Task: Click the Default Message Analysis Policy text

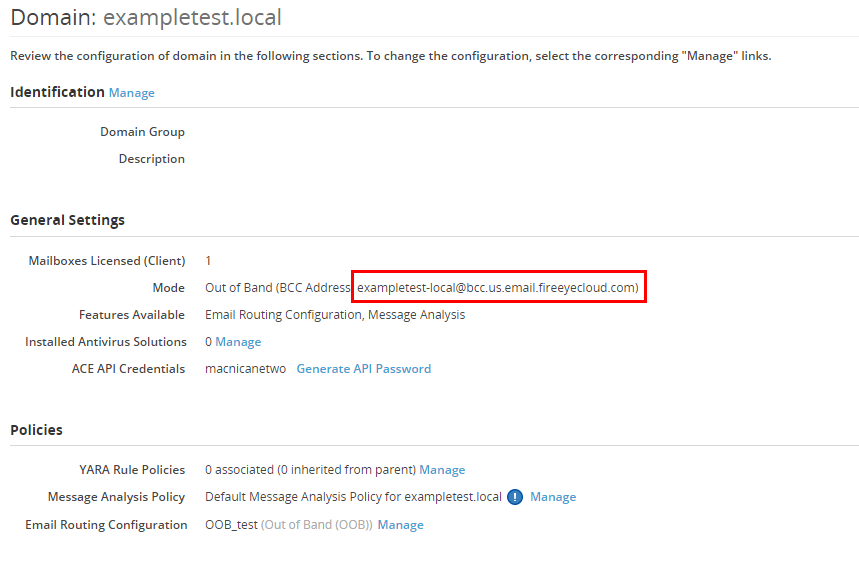Action: tap(353, 497)
